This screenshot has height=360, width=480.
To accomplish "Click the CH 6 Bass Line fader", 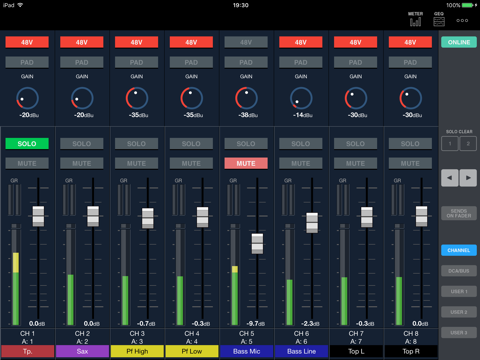I will pyautogui.click(x=312, y=223).
